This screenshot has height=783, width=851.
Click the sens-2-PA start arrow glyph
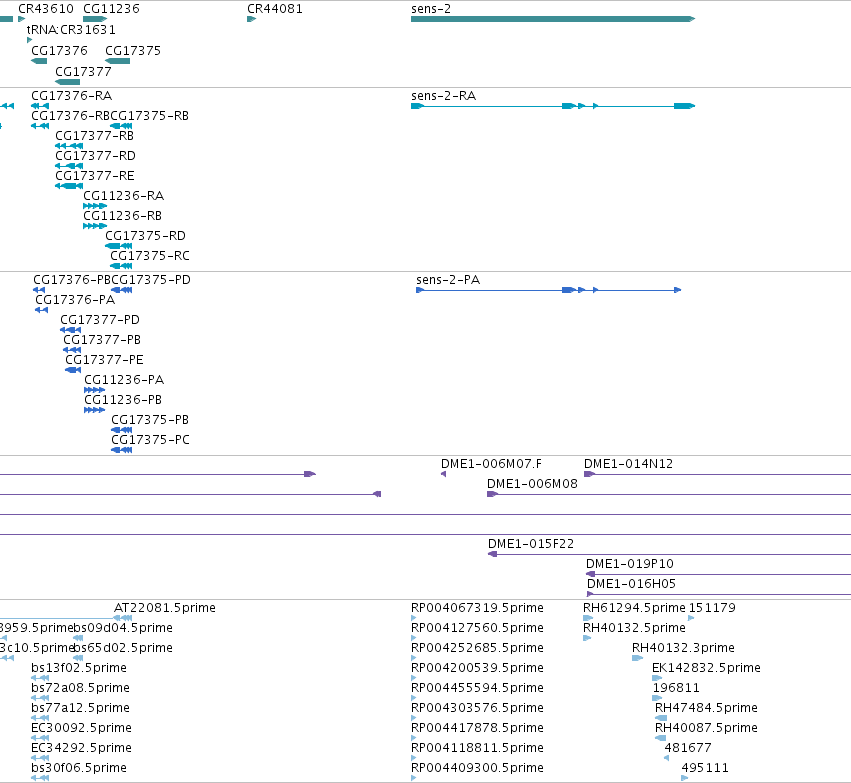[x=420, y=290]
